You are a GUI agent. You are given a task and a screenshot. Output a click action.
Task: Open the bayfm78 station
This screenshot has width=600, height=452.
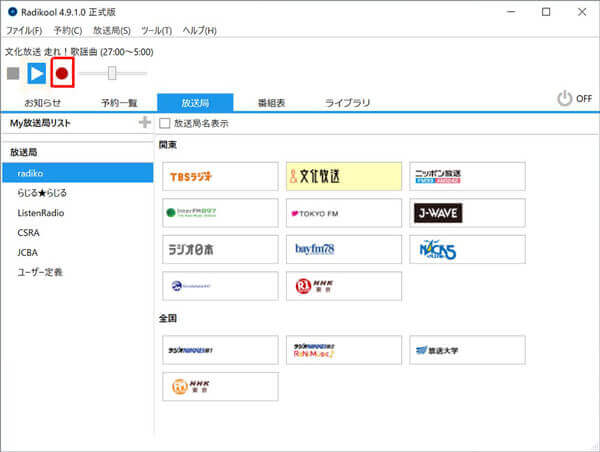(344, 248)
